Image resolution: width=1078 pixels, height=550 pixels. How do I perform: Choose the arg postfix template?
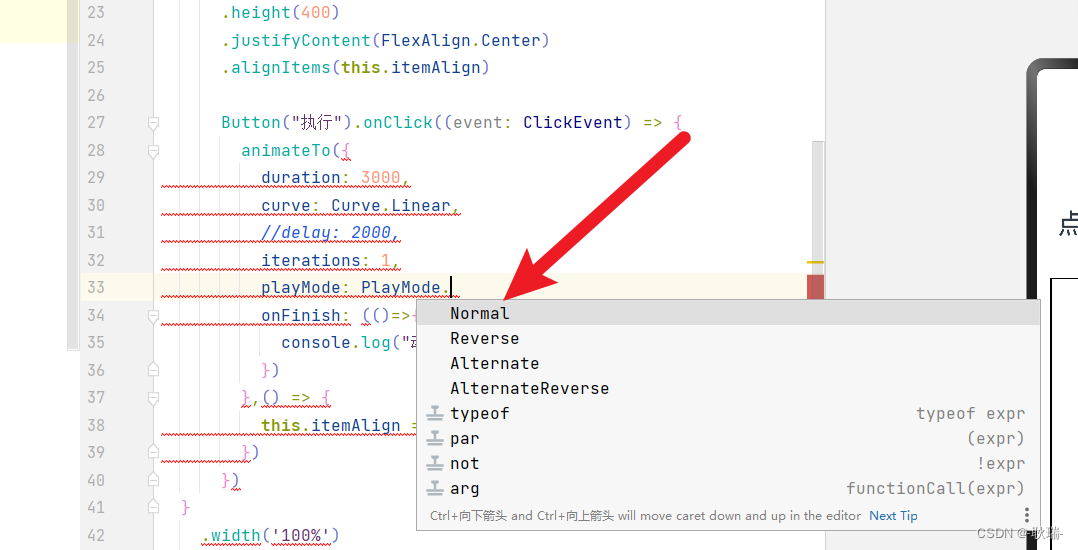point(729,489)
